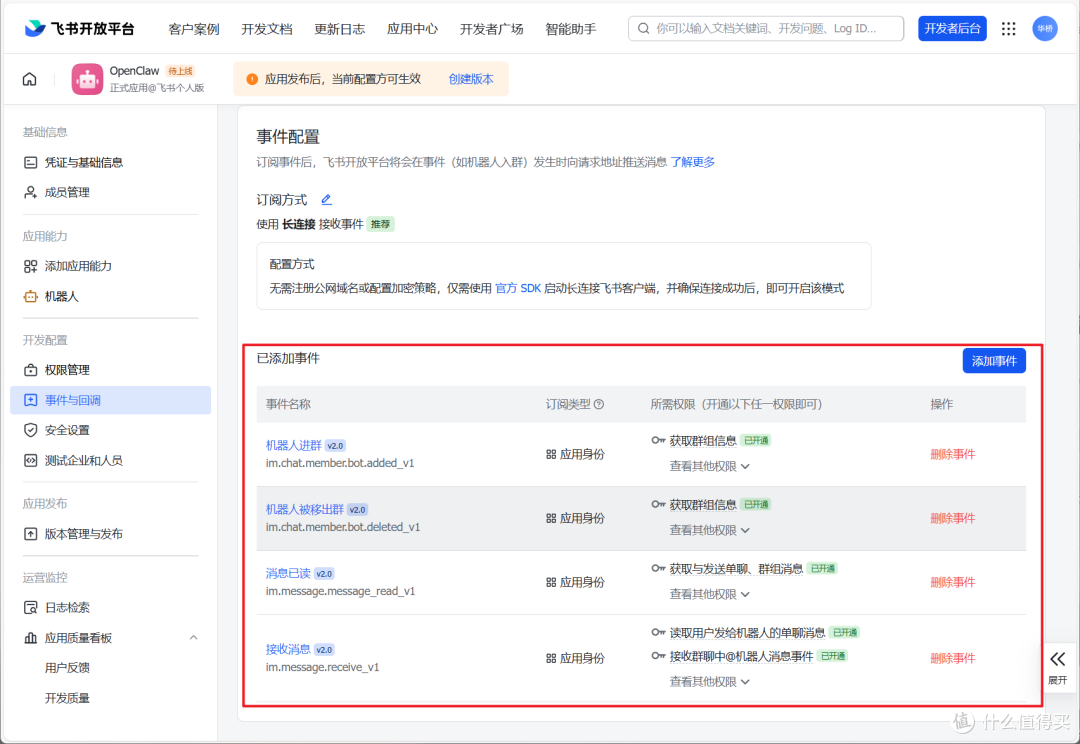Click the im.message.receive_v1 event identifier
This screenshot has width=1080, height=744.
click(x=322, y=668)
